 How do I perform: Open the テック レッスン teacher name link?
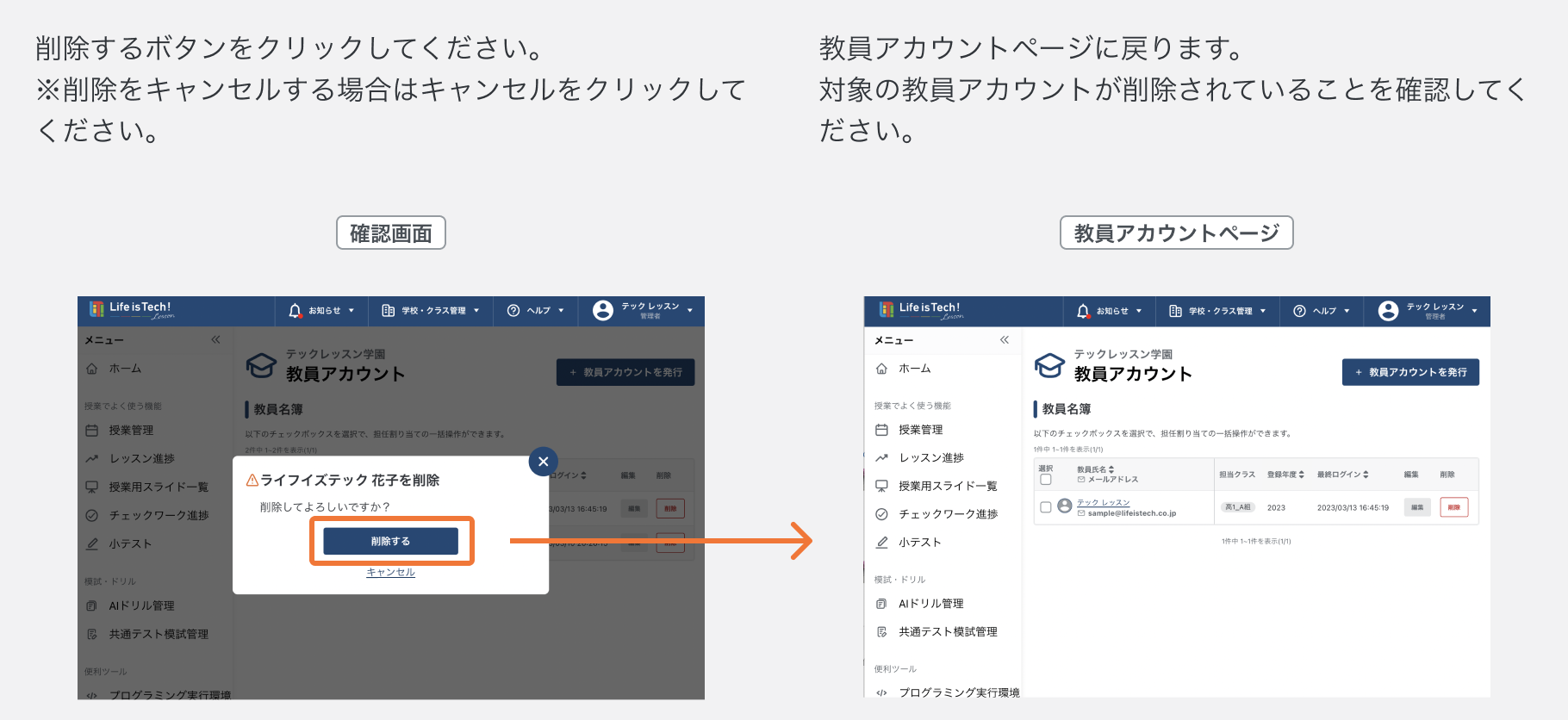coord(1103,502)
